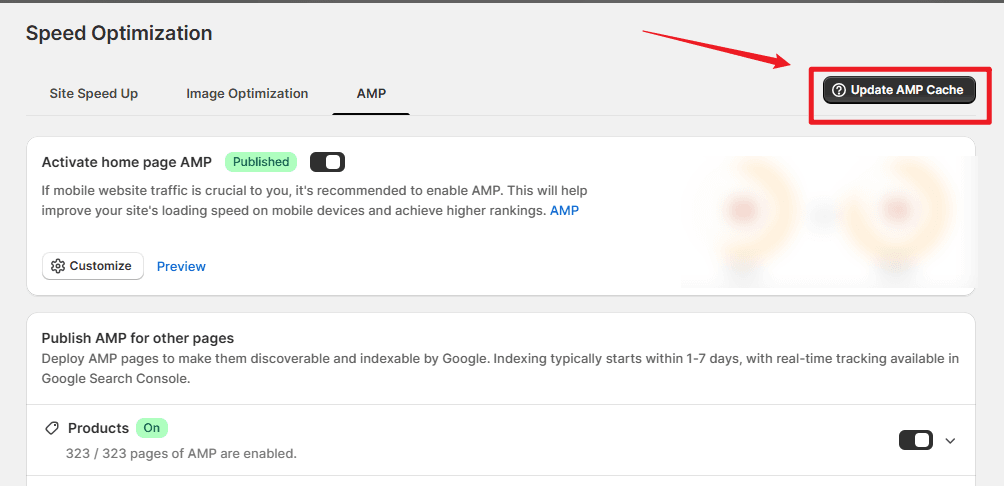Toggle the Activate home page AMP switch

click(327, 162)
